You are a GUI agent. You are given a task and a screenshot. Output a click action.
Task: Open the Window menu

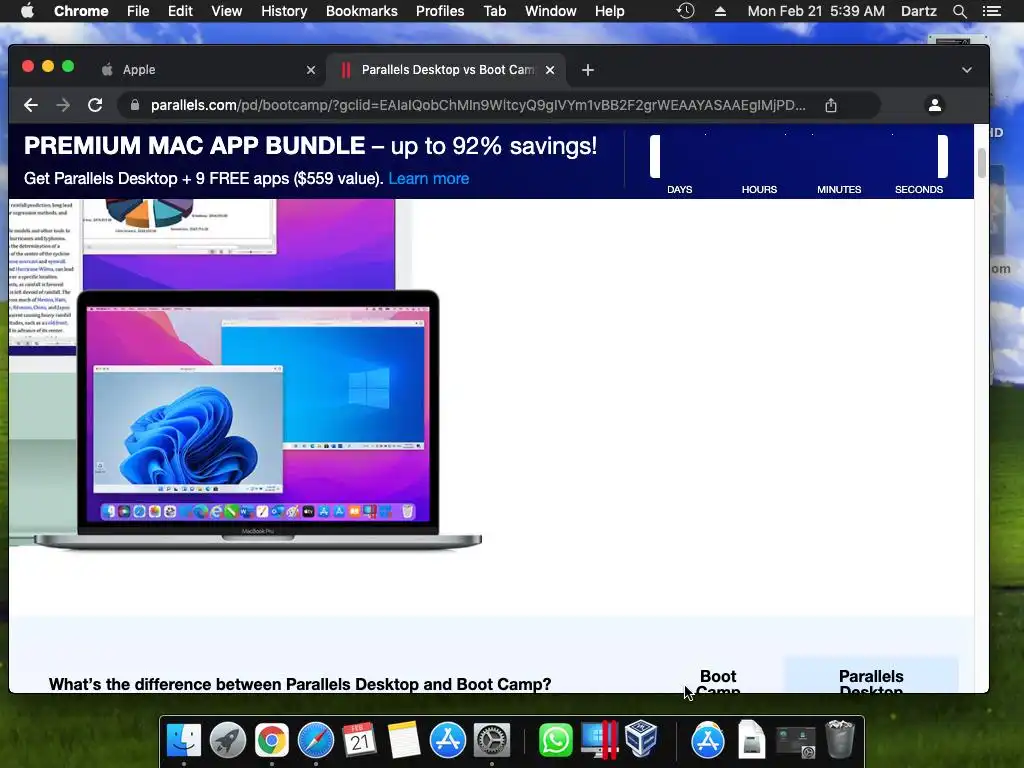(x=551, y=11)
